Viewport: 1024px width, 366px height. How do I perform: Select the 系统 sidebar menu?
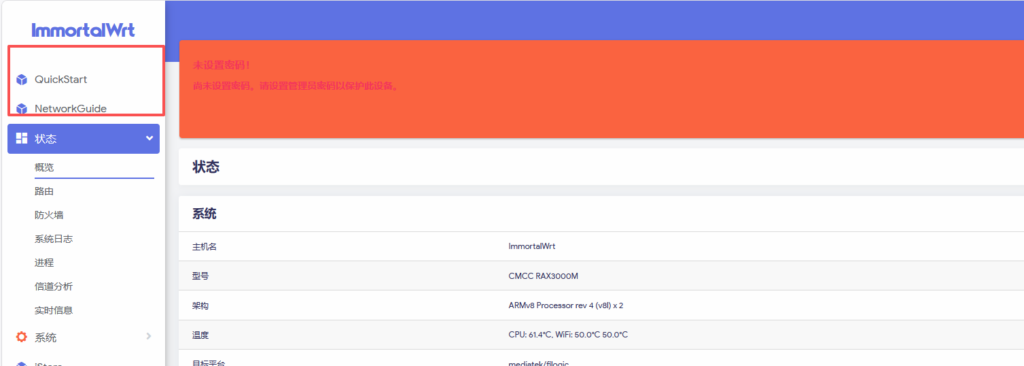83,337
